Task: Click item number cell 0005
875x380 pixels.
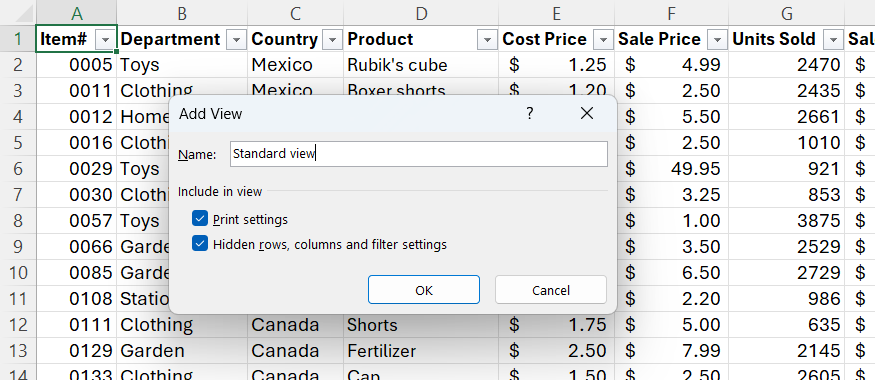Action: (77, 65)
